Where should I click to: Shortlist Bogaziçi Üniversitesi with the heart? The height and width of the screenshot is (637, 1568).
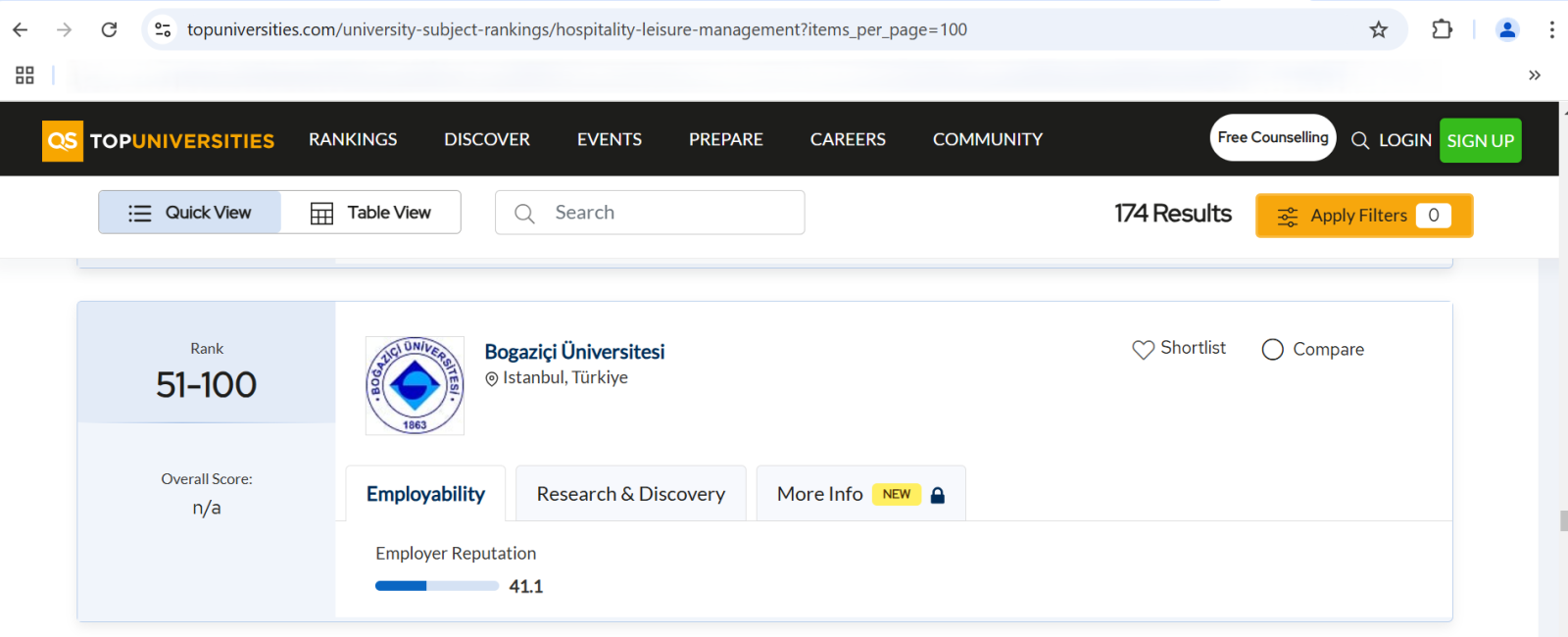[1143, 349]
